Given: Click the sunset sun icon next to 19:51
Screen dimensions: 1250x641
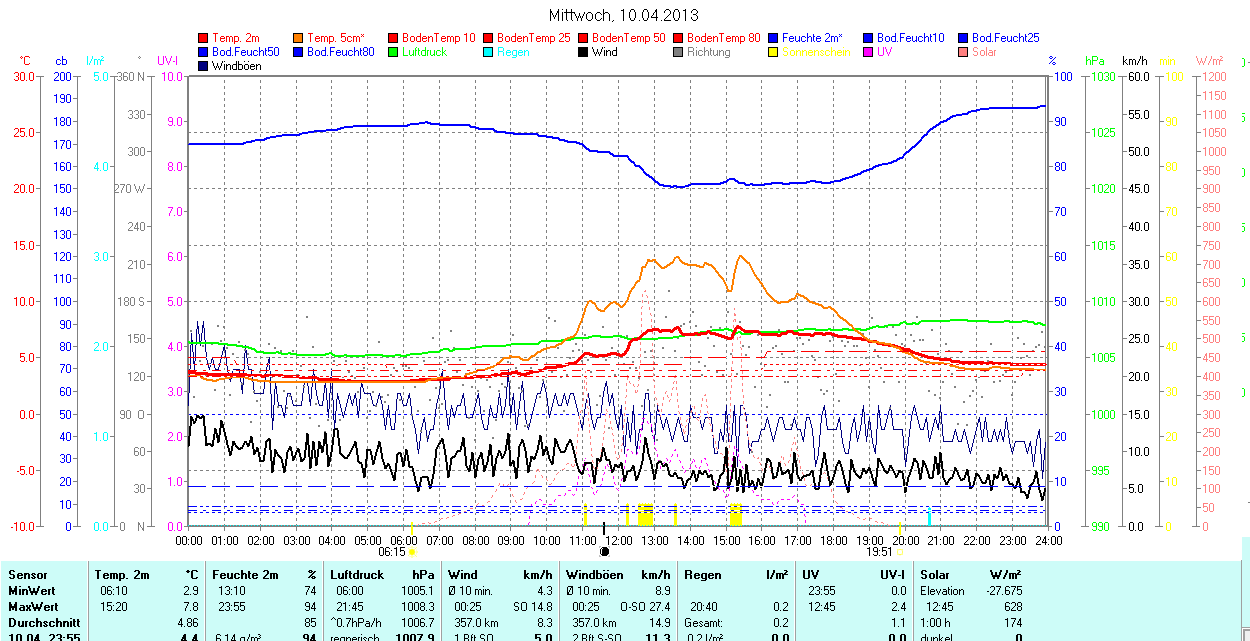Looking at the screenshot, I should (x=900, y=551).
